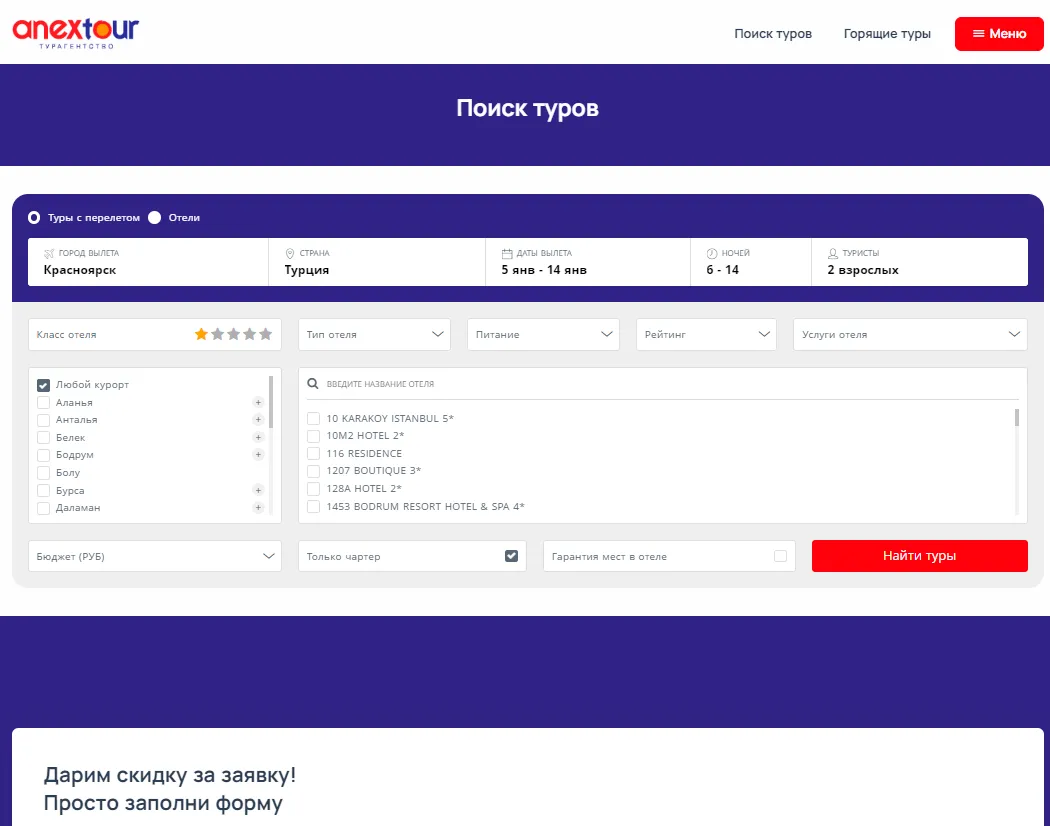Open the Страна selector showing Турция
This screenshot has width=1050, height=826.
click(x=377, y=262)
